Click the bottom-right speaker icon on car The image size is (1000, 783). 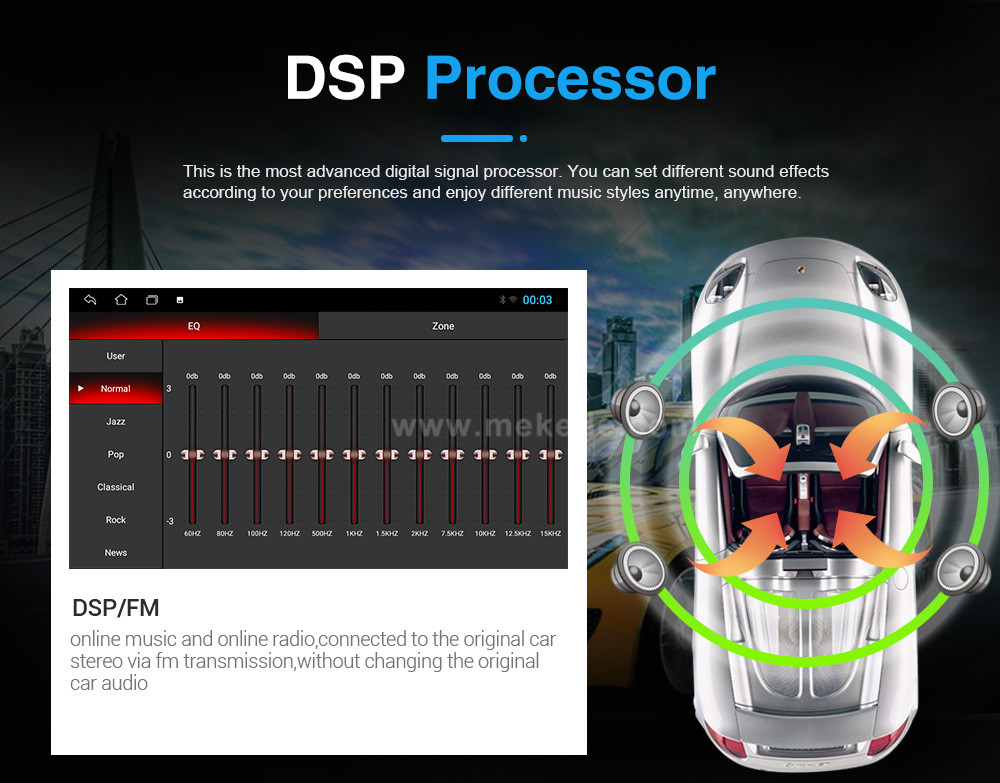963,568
